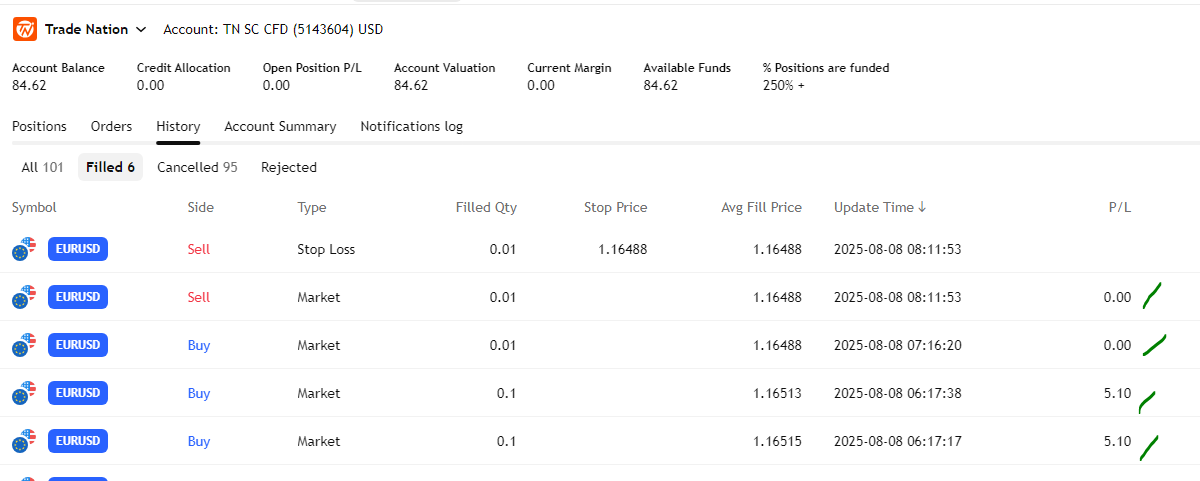Click the Trade Nation logo icon
This screenshot has height=481, width=1200.
click(25, 30)
